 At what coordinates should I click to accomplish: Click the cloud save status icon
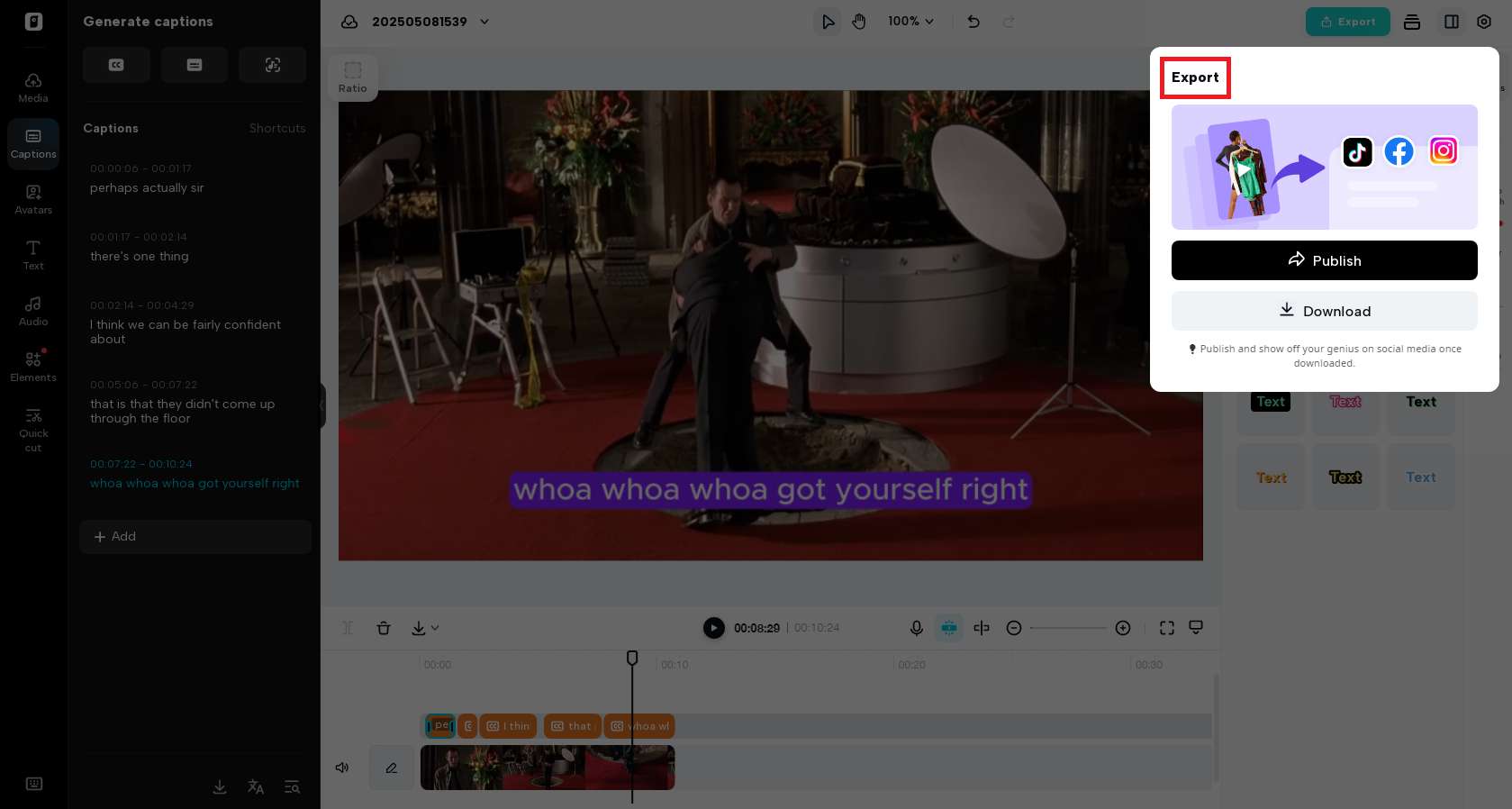pos(349,22)
